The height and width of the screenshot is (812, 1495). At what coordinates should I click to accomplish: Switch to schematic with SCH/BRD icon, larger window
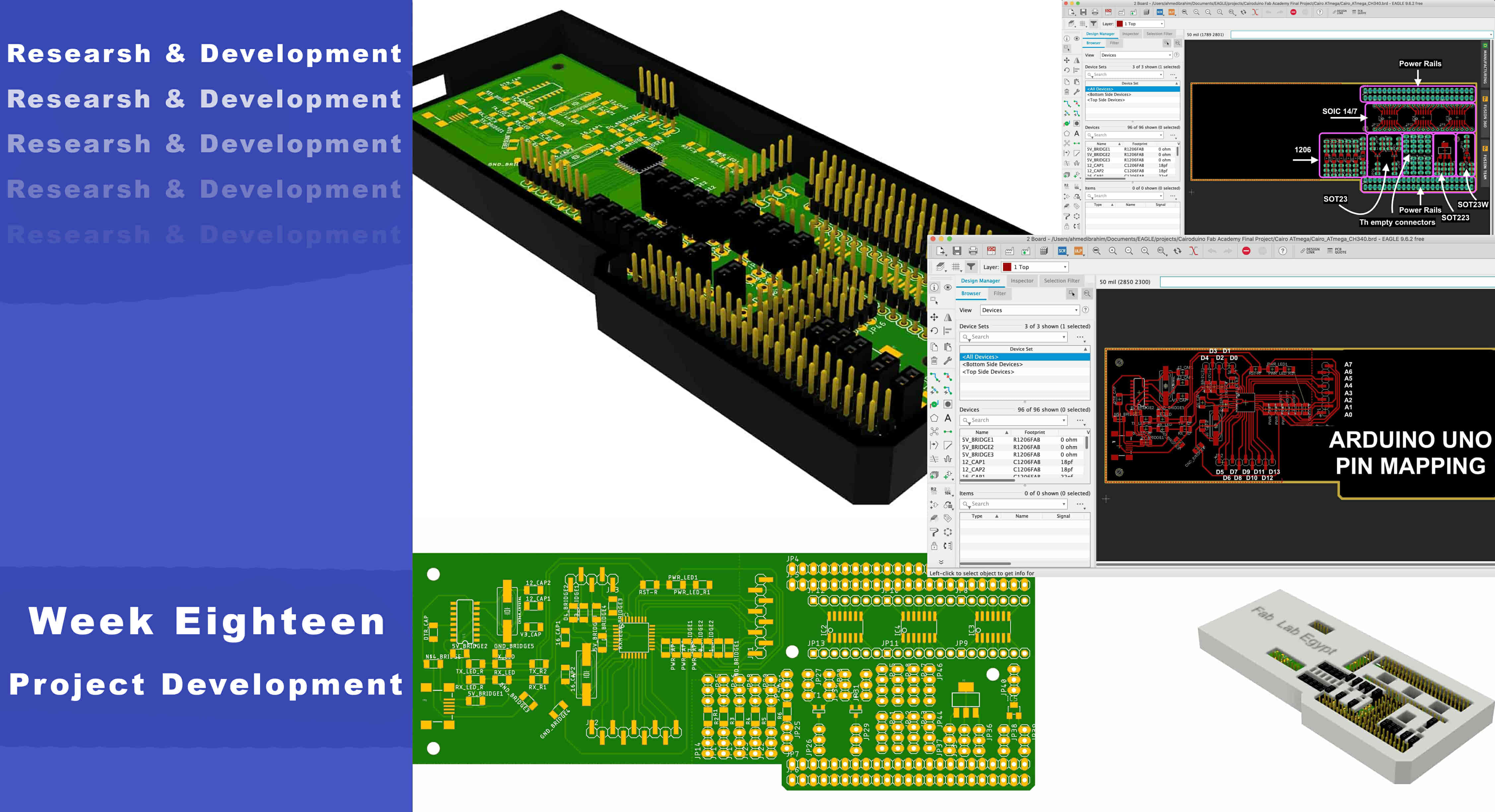(x=991, y=251)
